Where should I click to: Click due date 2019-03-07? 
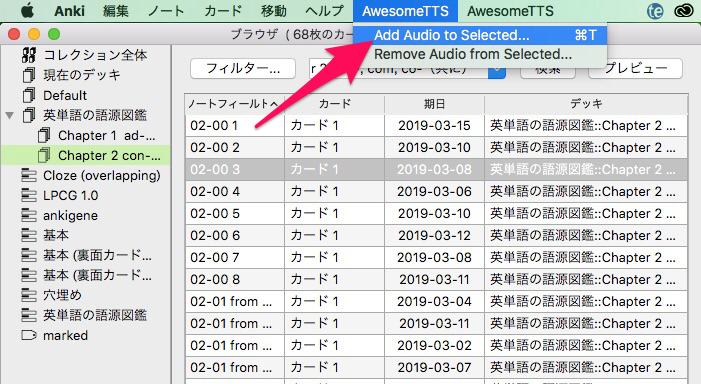tap(434, 367)
